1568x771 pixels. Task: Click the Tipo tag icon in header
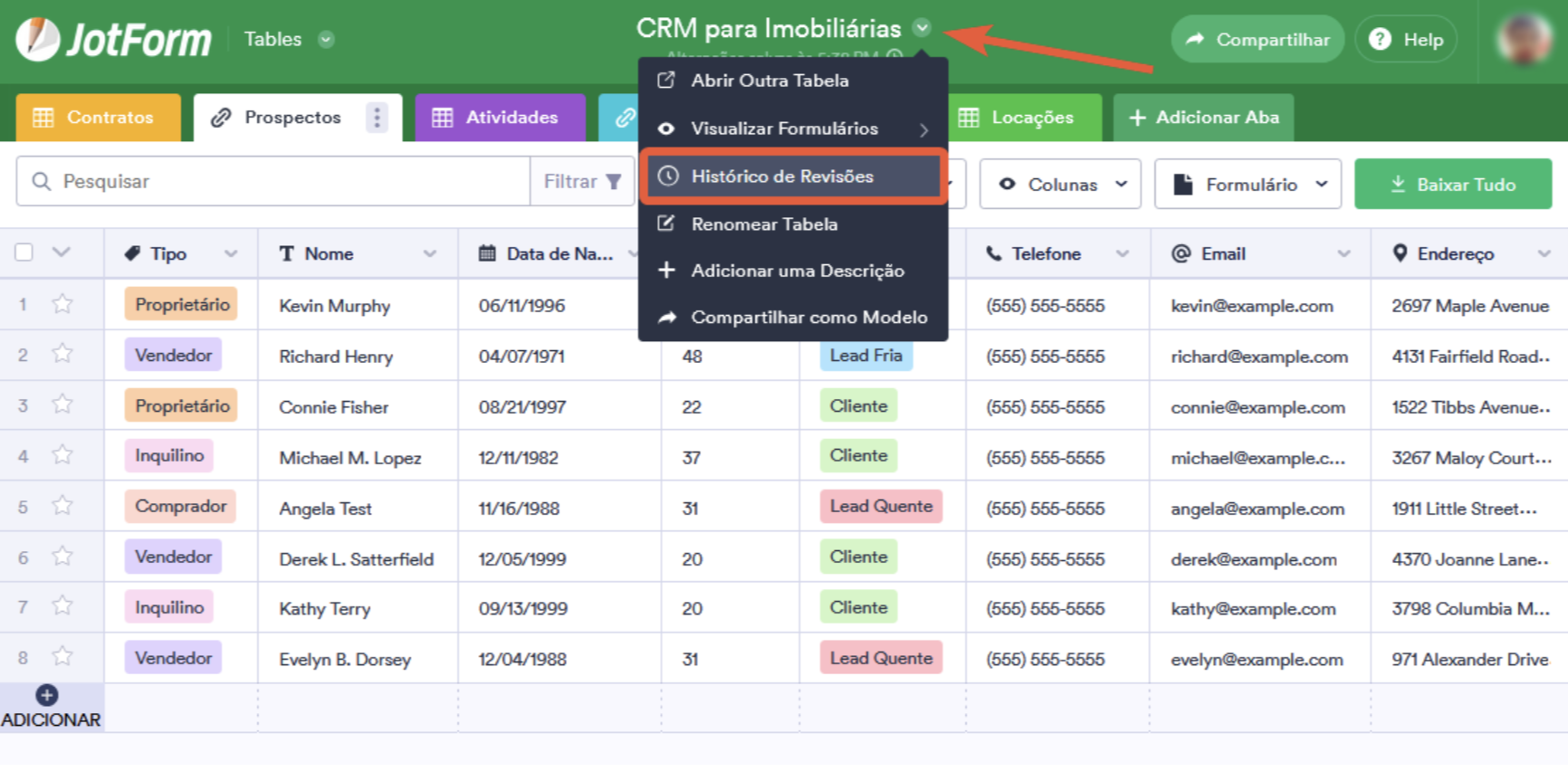coord(132,253)
